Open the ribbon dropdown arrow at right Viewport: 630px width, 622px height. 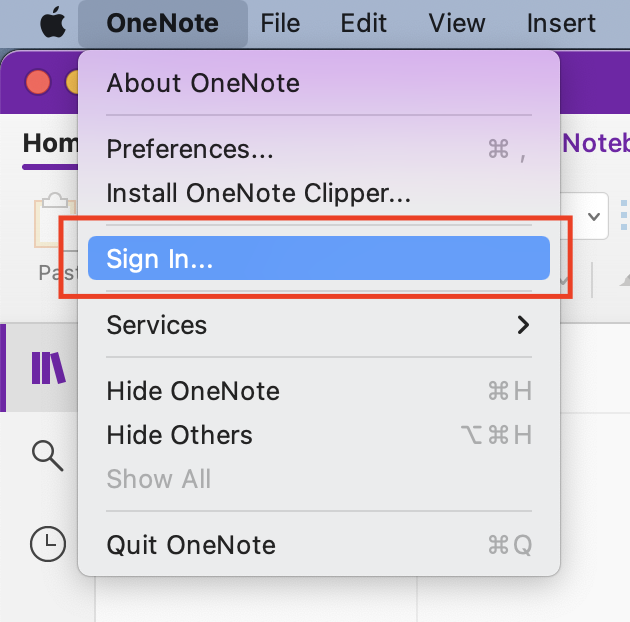click(594, 217)
